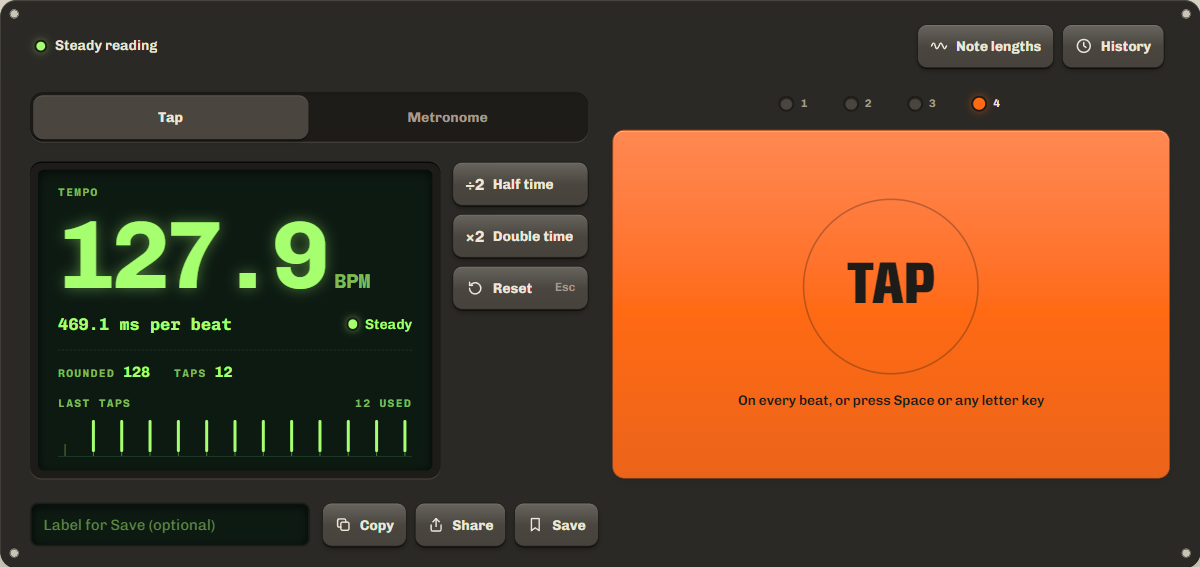The image size is (1200, 567).
Task: Tap the big orange TAP pad
Action: click(891, 304)
